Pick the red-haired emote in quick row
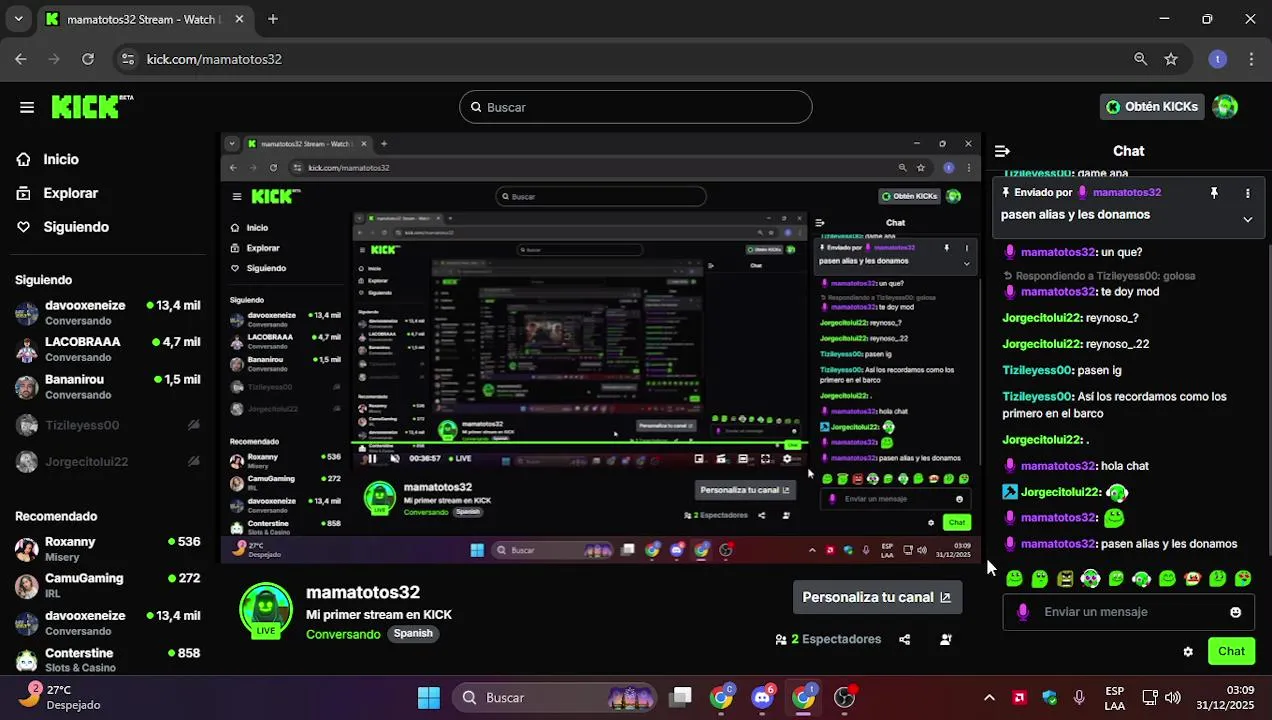The width and height of the screenshot is (1272, 720). click(1192, 579)
